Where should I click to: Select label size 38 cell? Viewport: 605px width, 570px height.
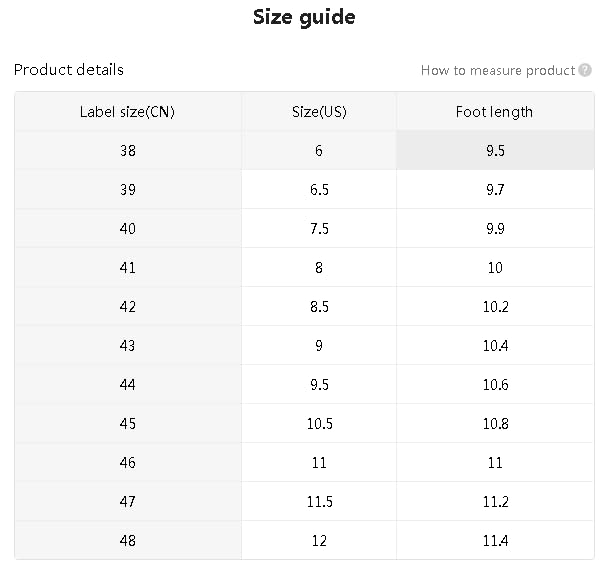[127, 151]
